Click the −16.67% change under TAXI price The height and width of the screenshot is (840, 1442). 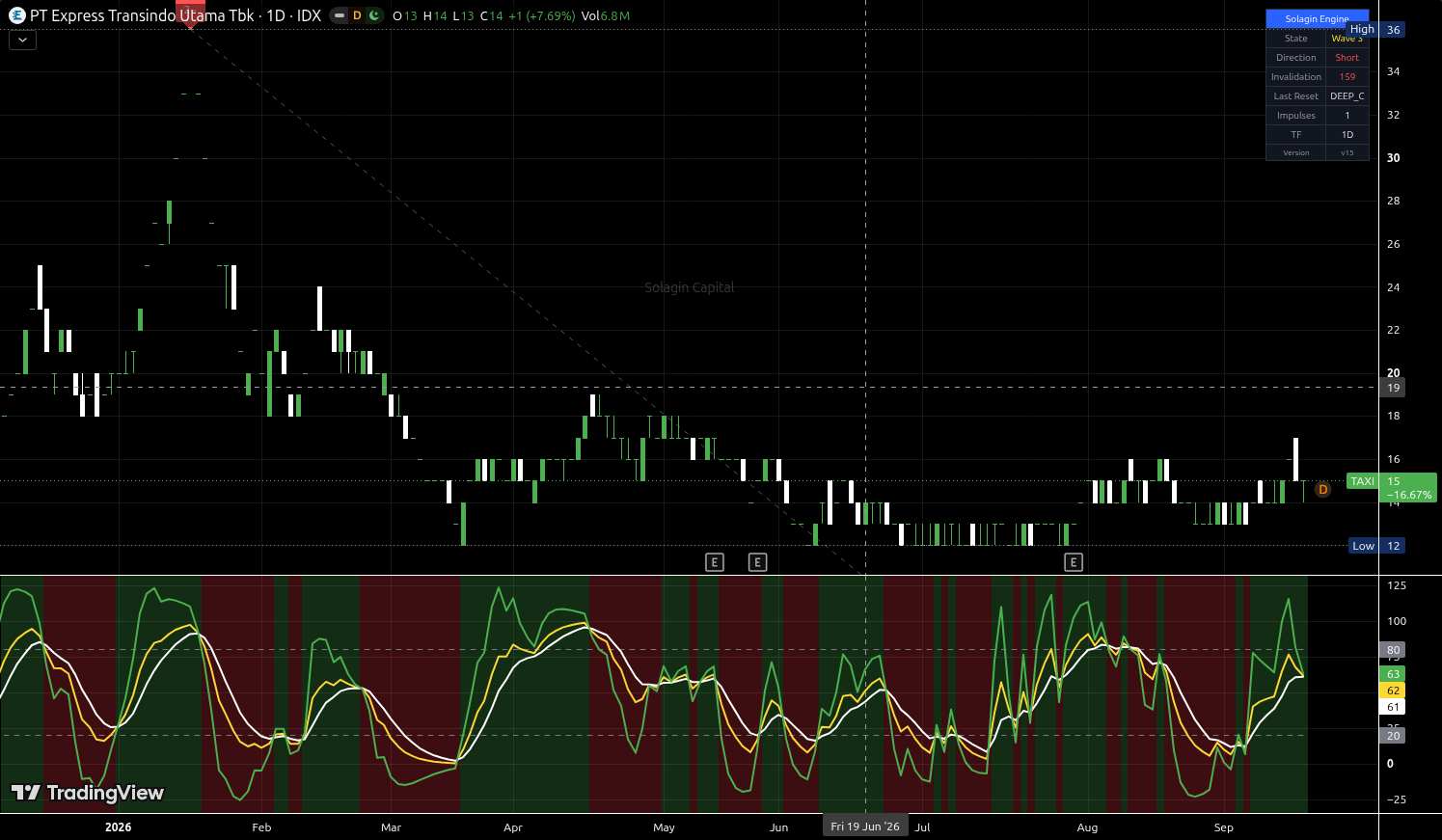(x=1409, y=495)
